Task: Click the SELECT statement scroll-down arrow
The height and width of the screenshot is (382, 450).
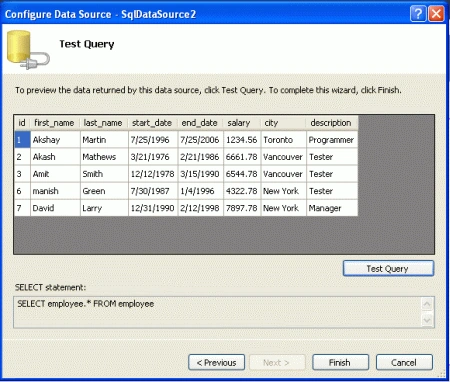Action: 427,320
